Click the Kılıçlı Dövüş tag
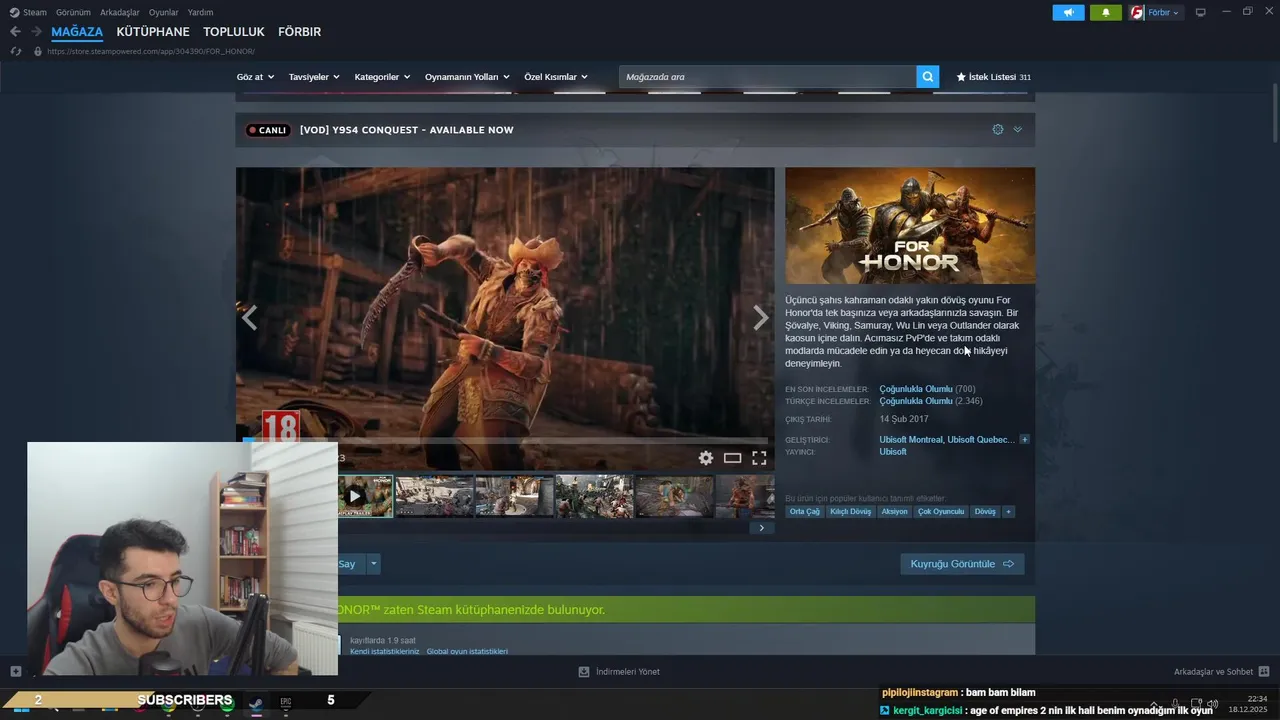Image resolution: width=1280 pixels, height=720 pixels. point(851,512)
